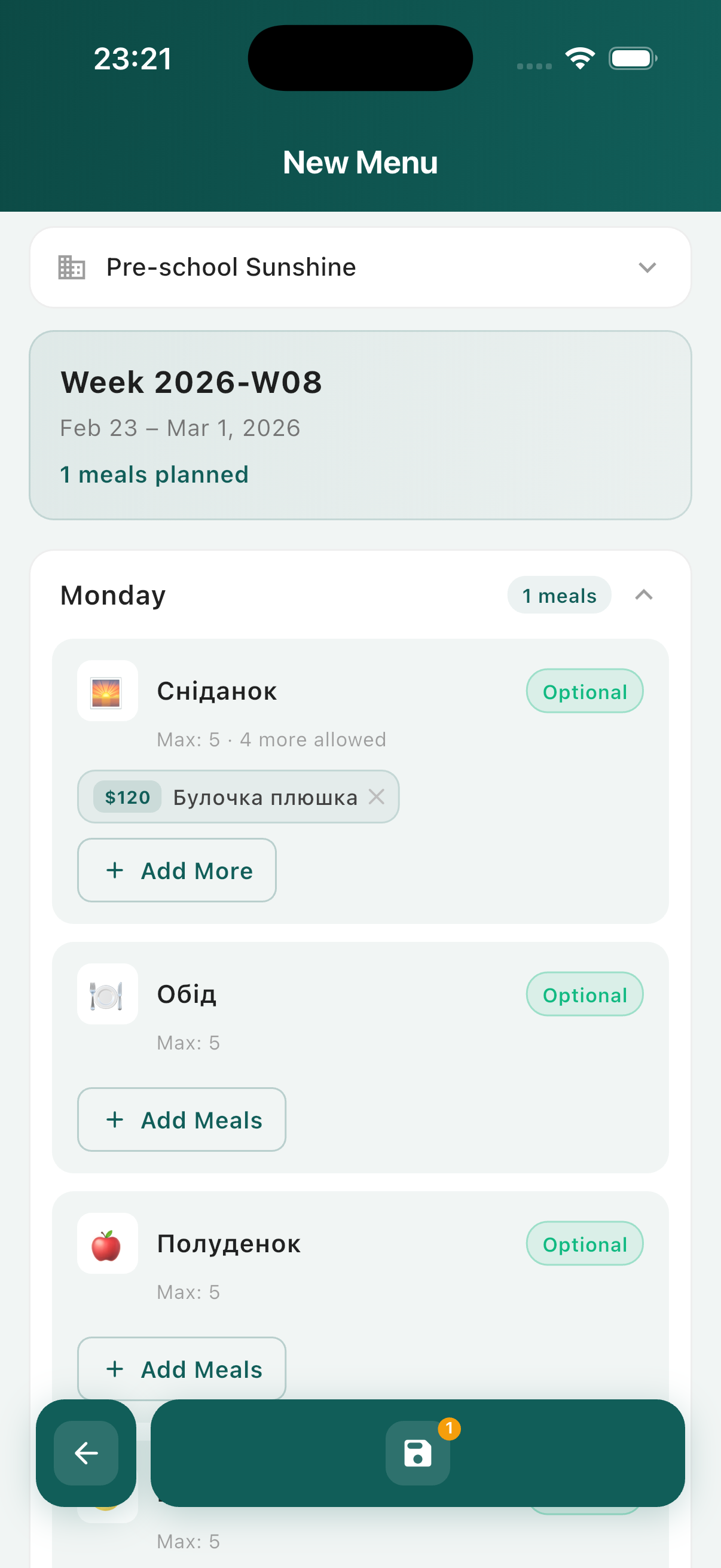Image resolution: width=721 pixels, height=1568 pixels.
Task: Tap the apple icon beside Полуденок
Action: coord(107,1243)
